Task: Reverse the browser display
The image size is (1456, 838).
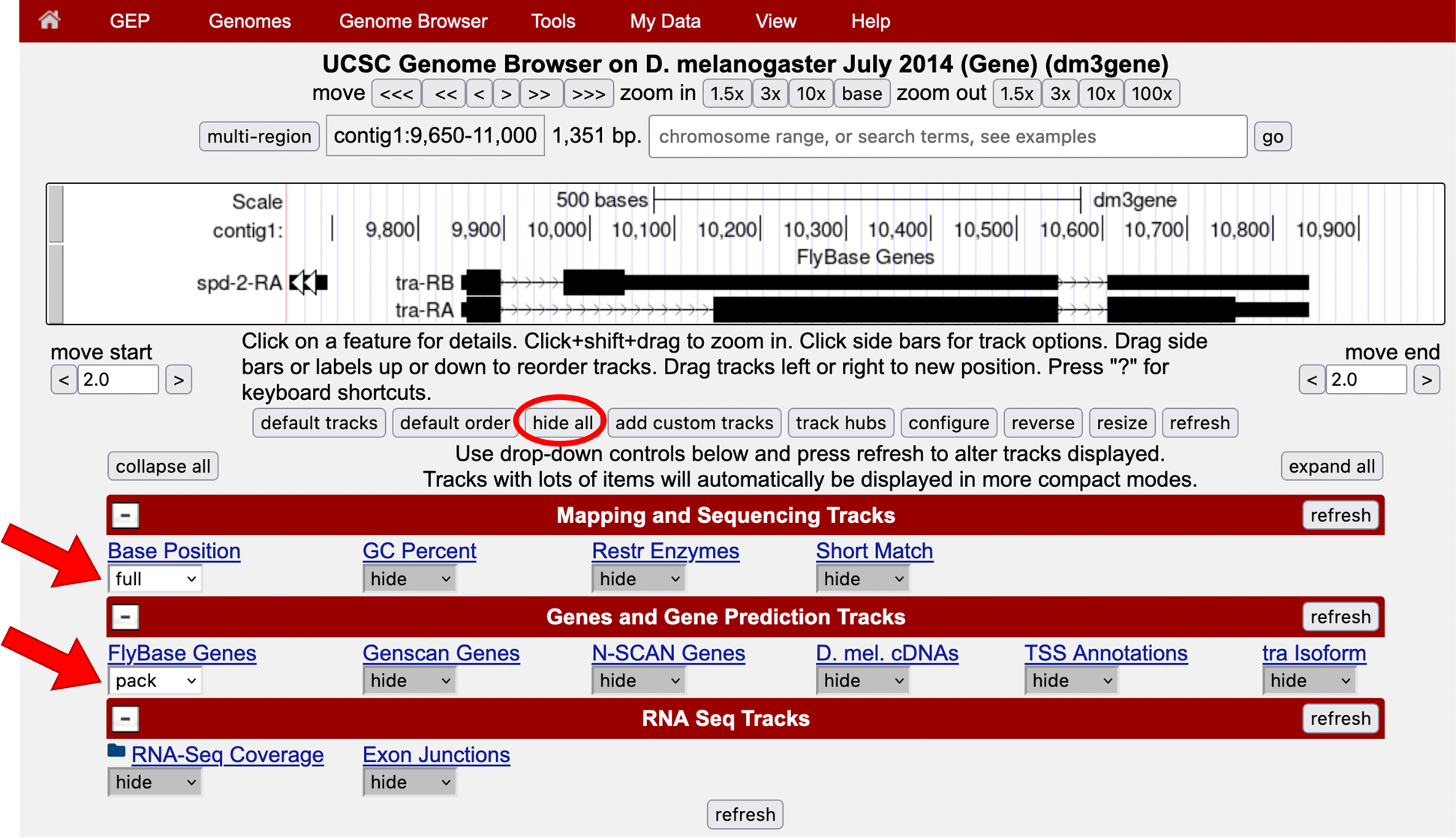Action: pos(1042,423)
